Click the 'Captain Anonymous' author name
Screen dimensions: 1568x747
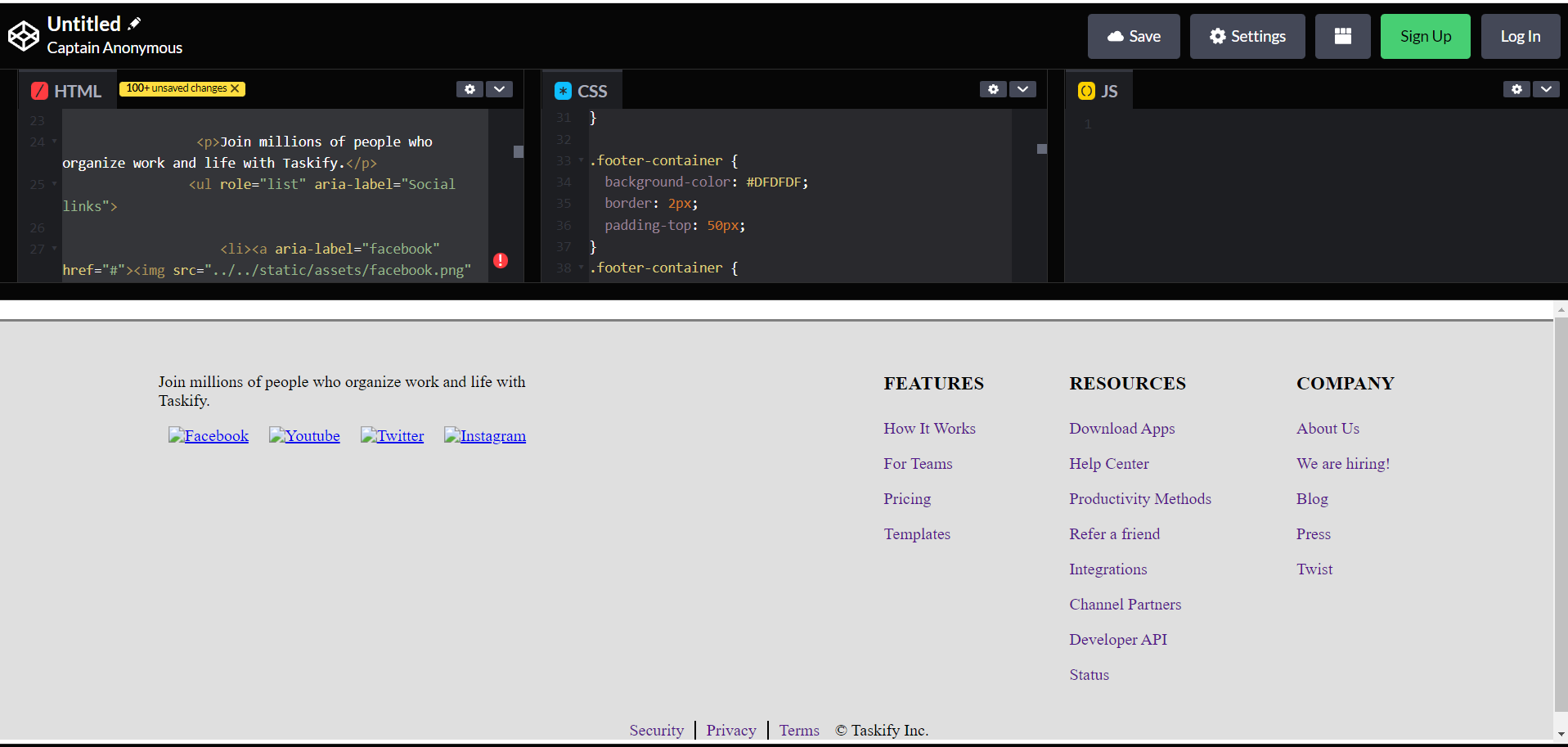pos(115,47)
